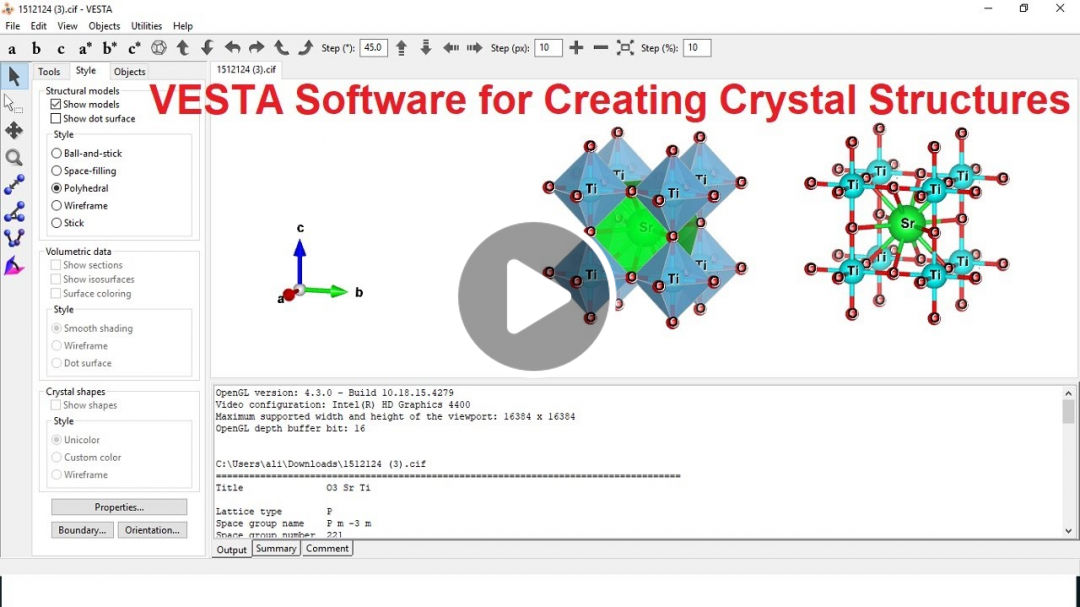Open the Boundary settings

tap(82, 530)
